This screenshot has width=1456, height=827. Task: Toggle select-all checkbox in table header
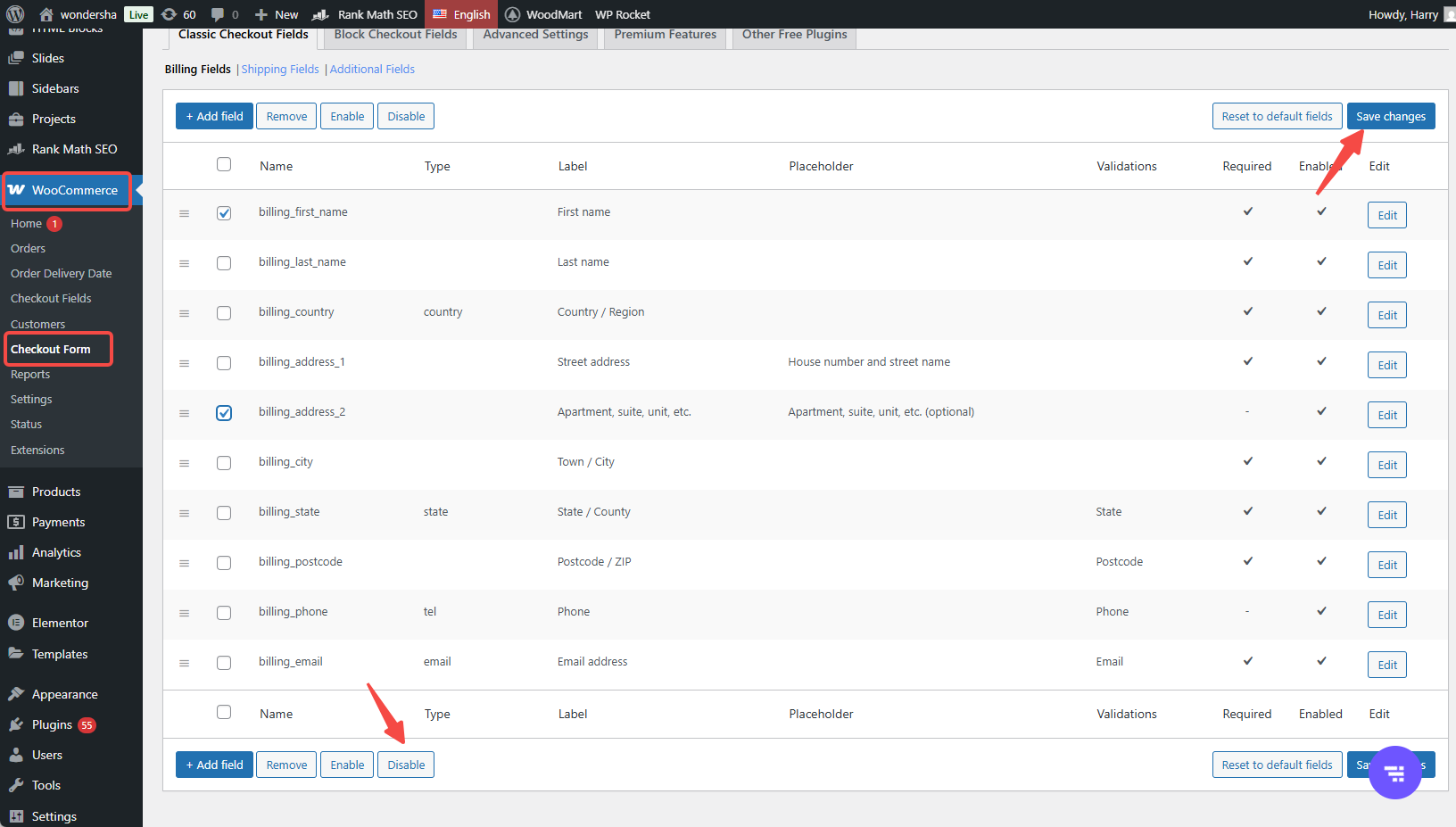pos(224,164)
